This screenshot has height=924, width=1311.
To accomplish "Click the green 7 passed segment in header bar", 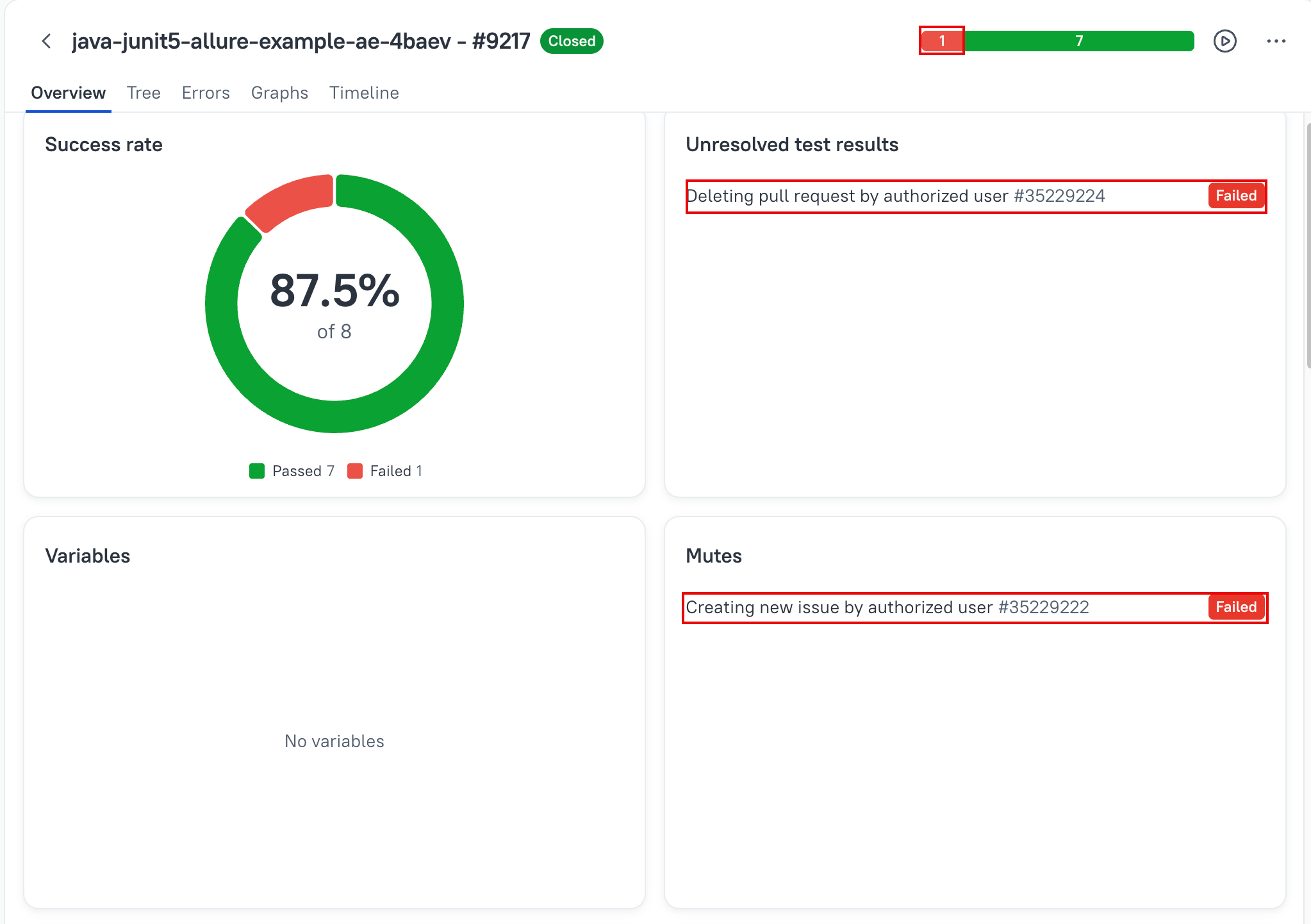I will 1079,41.
